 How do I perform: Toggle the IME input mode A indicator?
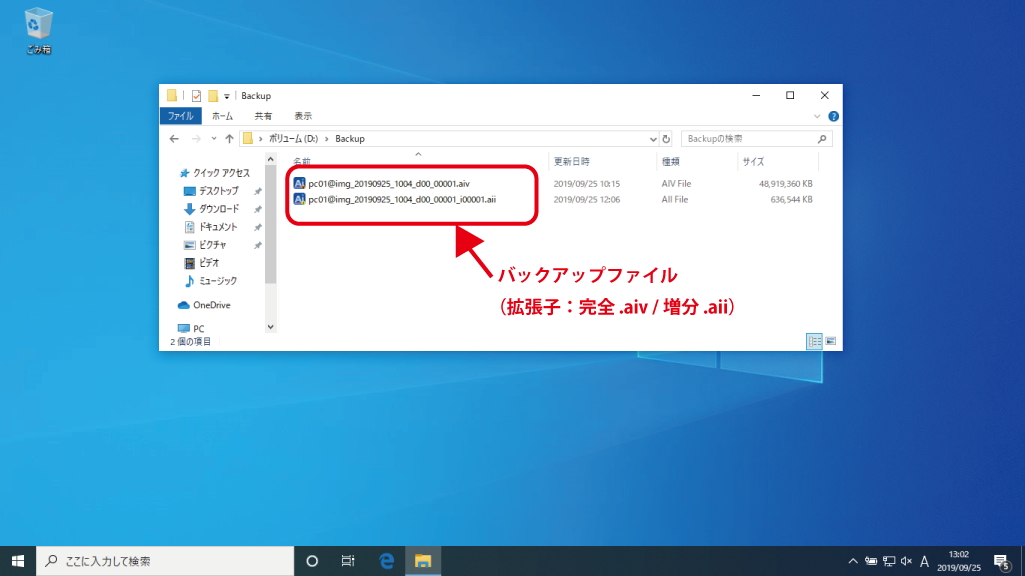coord(924,561)
